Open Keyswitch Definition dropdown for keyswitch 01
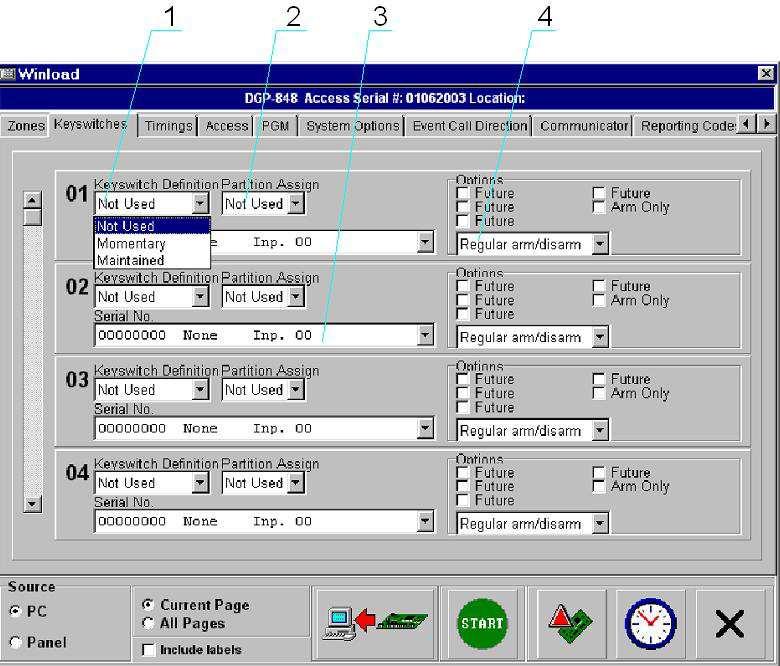Screen dimensions: 780x666 200,203
